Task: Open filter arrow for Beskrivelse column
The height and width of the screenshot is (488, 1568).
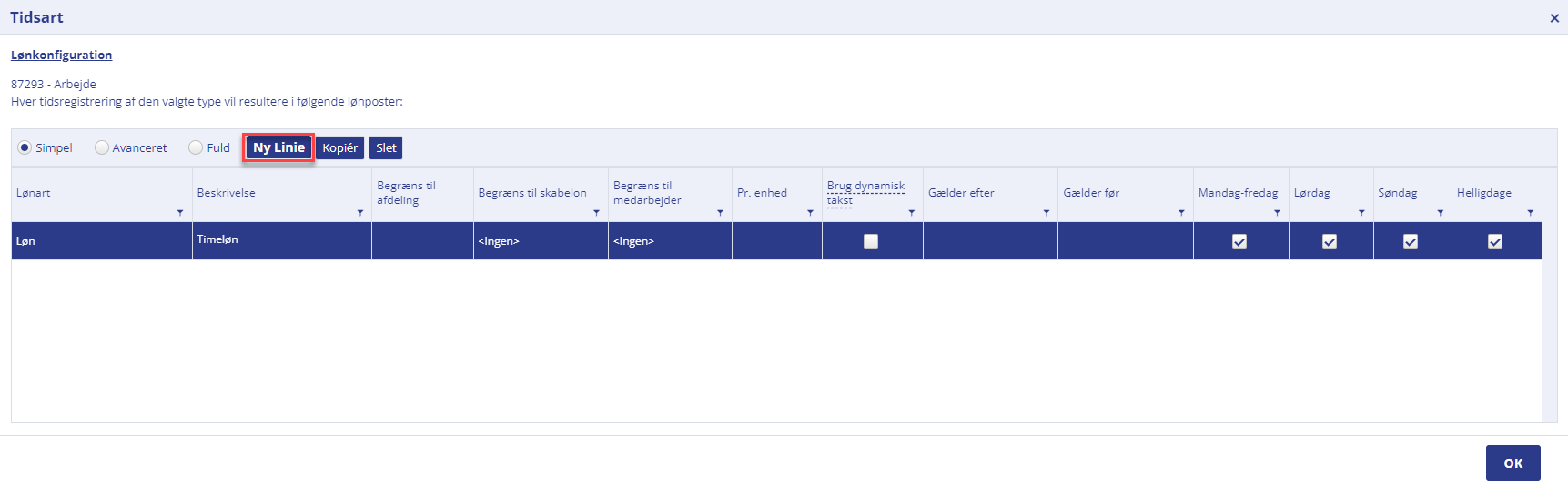Action: click(x=360, y=213)
